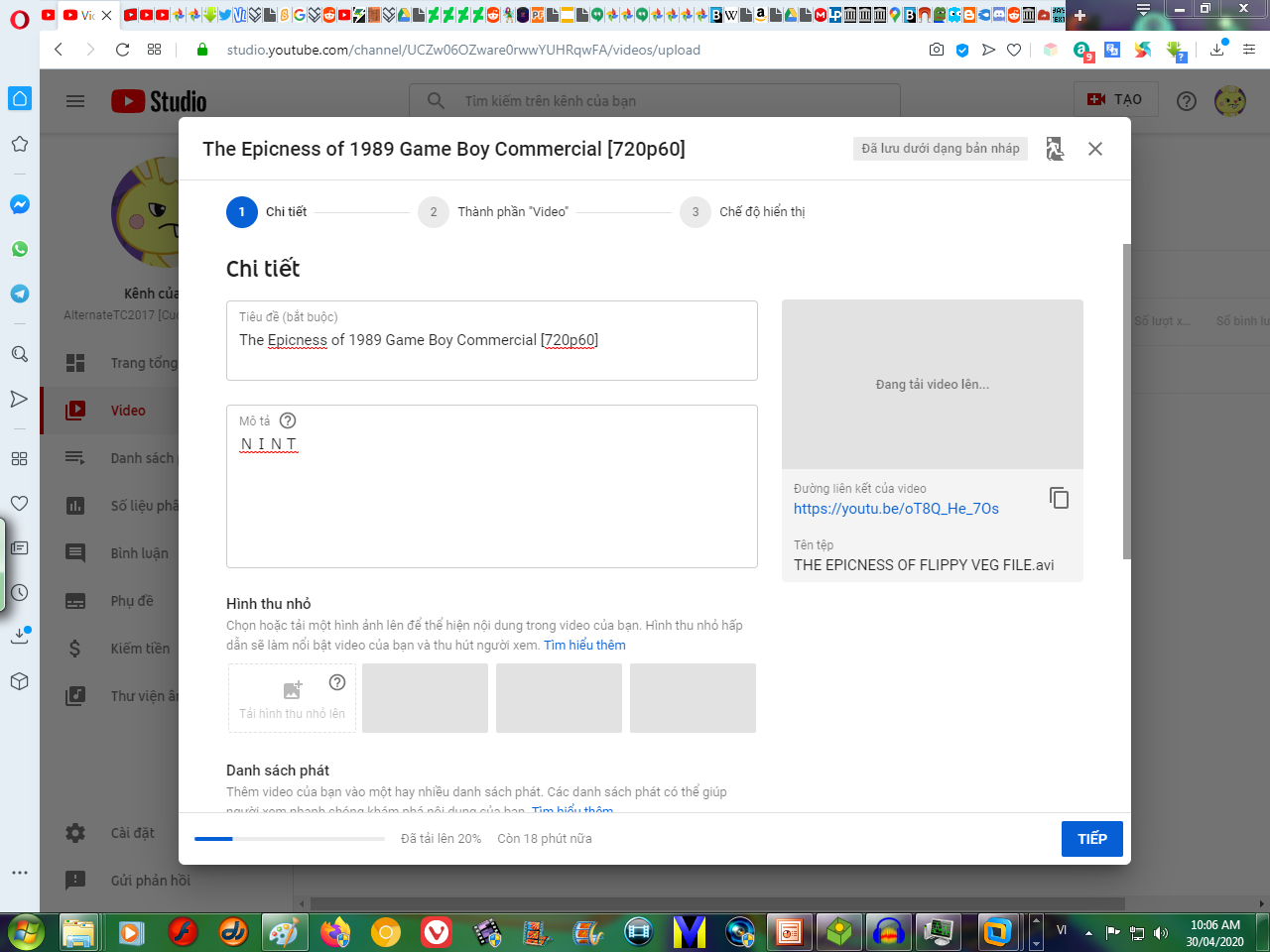Open Opera Easy Setup sliders icon
This screenshot has width=1270, height=952.
pos(1249,50)
